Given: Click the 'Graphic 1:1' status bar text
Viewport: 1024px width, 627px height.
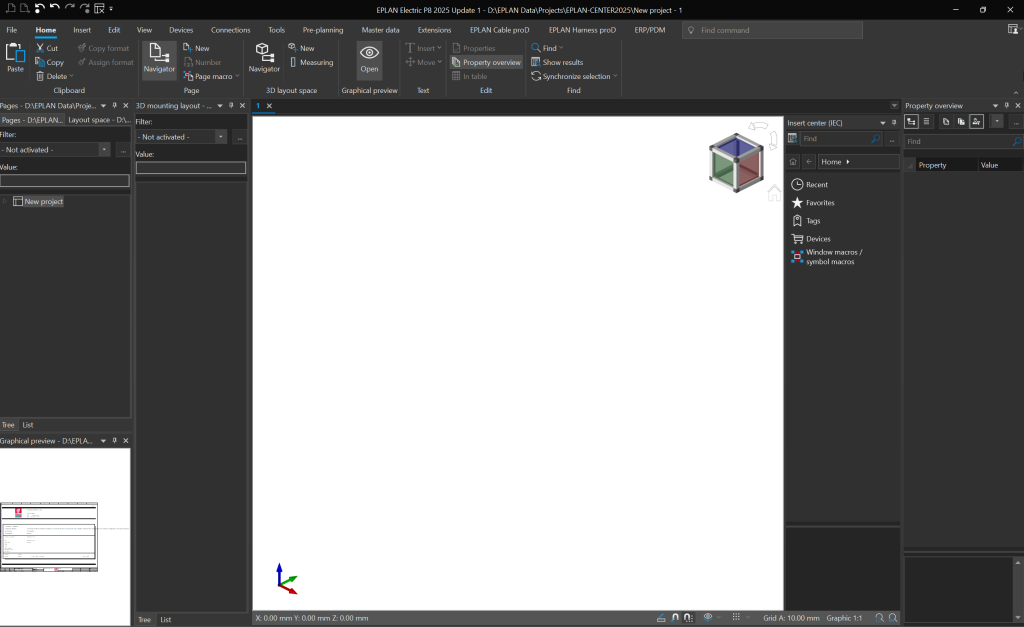Looking at the screenshot, I should [844, 618].
